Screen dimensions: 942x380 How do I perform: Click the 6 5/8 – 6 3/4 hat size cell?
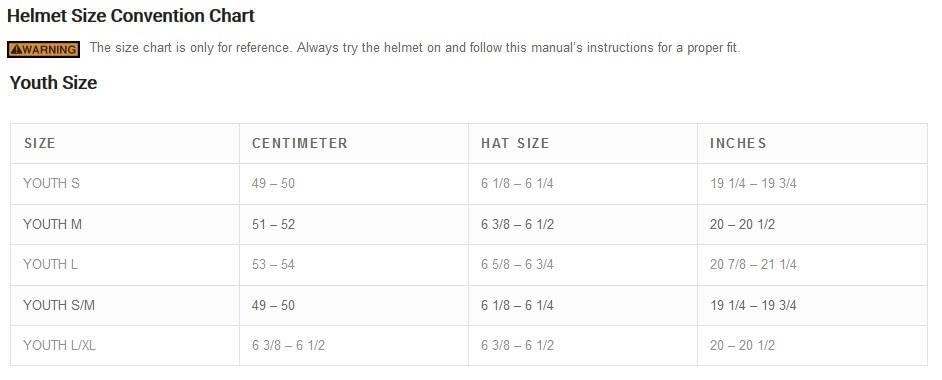(x=517, y=265)
